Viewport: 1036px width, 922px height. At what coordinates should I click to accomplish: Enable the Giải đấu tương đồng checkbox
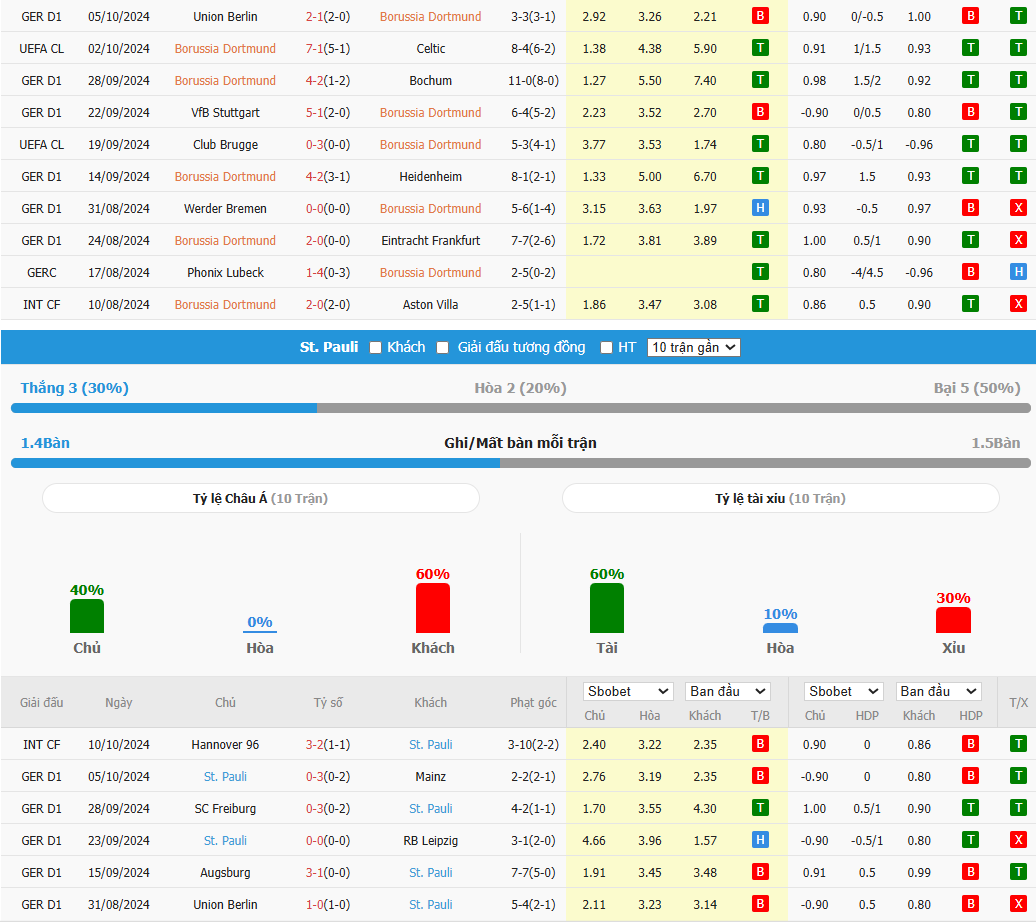(443, 348)
